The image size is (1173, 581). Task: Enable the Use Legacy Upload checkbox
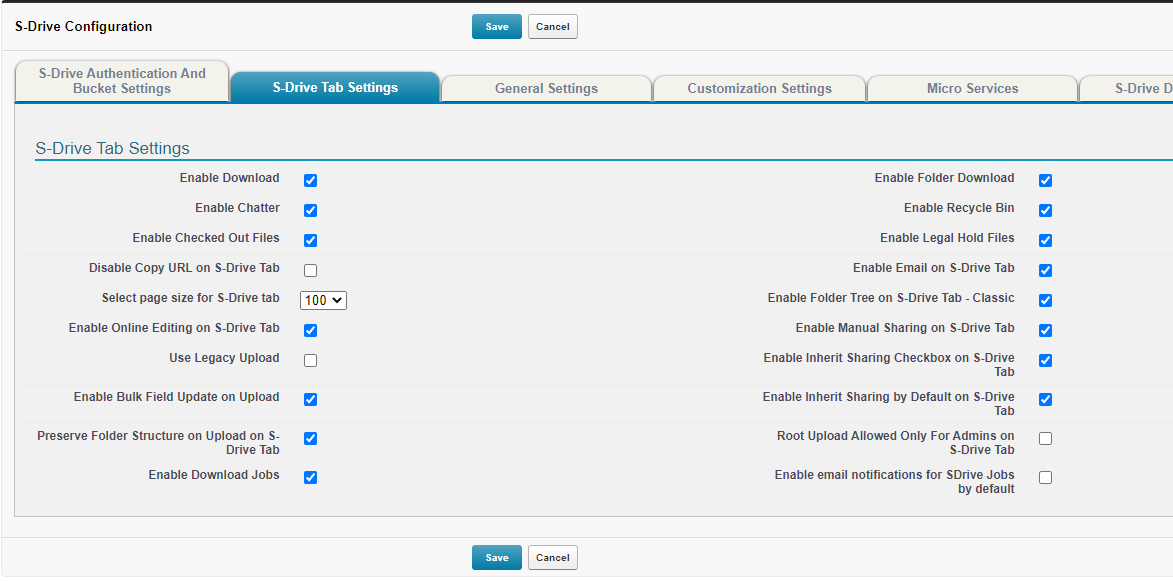tap(310, 361)
